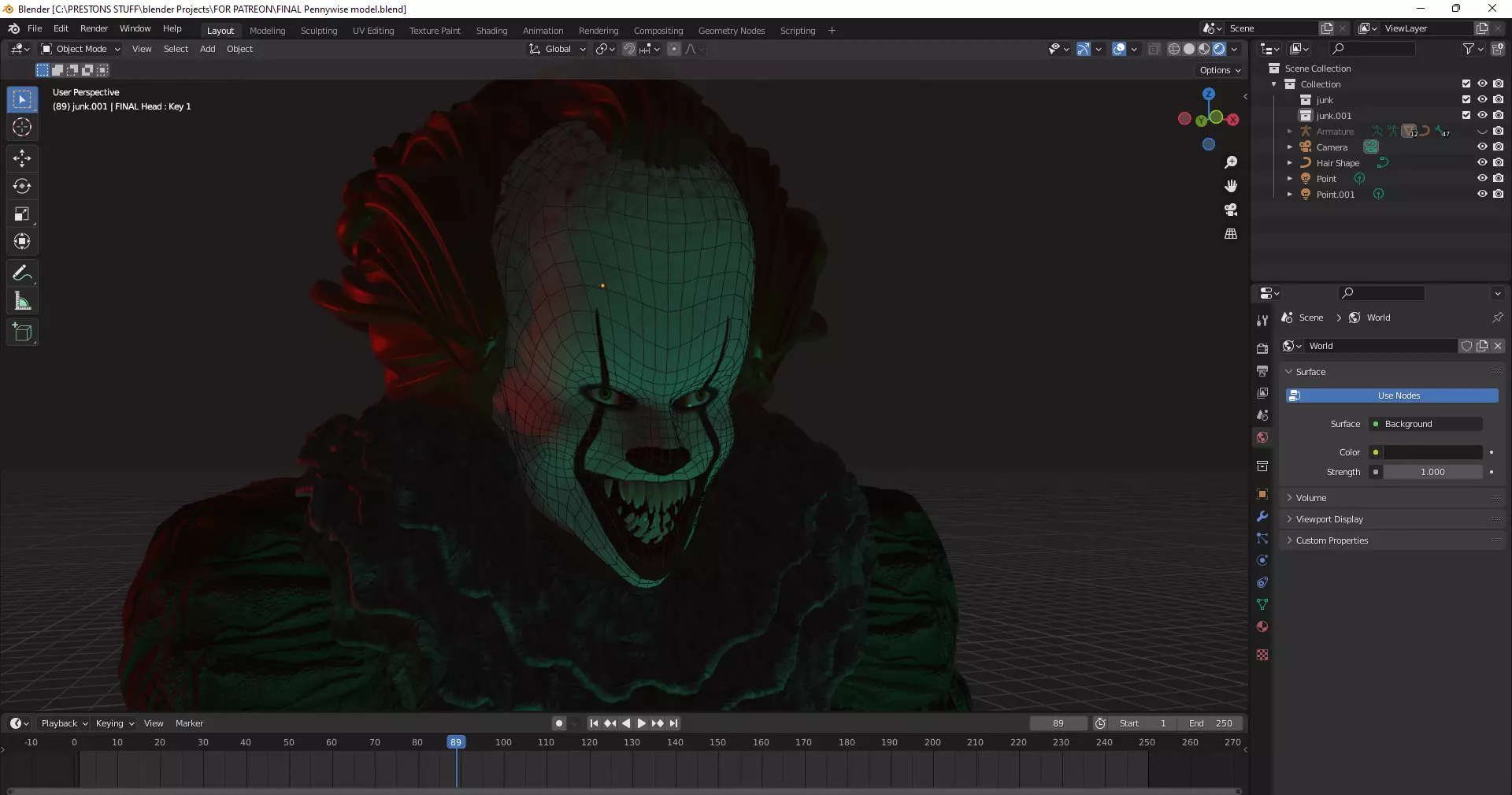Image resolution: width=1512 pixels, height=795 pixels.
Task: Open the Texture checkerboard properties tab
Action: tap(1262, 655)
